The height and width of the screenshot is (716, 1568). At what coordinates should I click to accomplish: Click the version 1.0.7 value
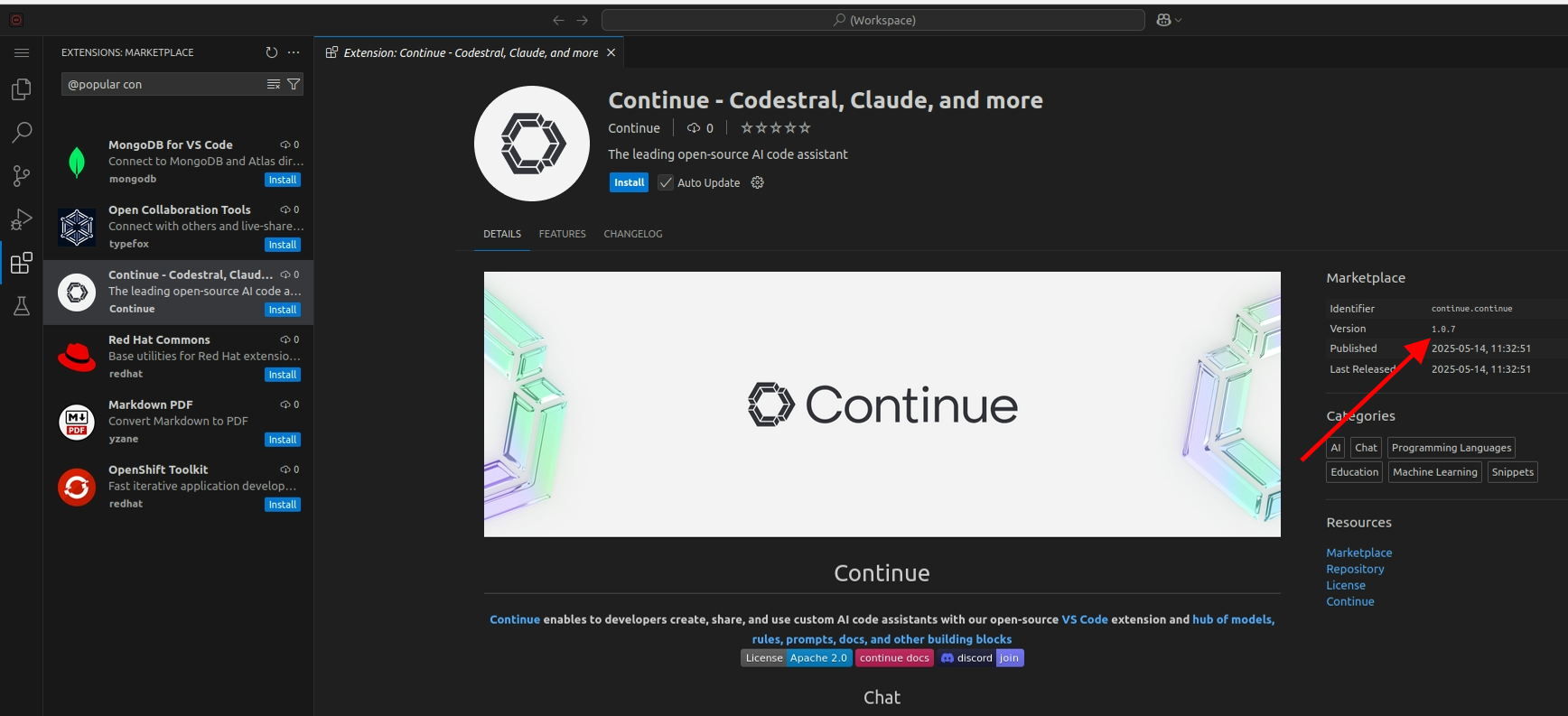pyautogui.click(x=1443, y=330)
